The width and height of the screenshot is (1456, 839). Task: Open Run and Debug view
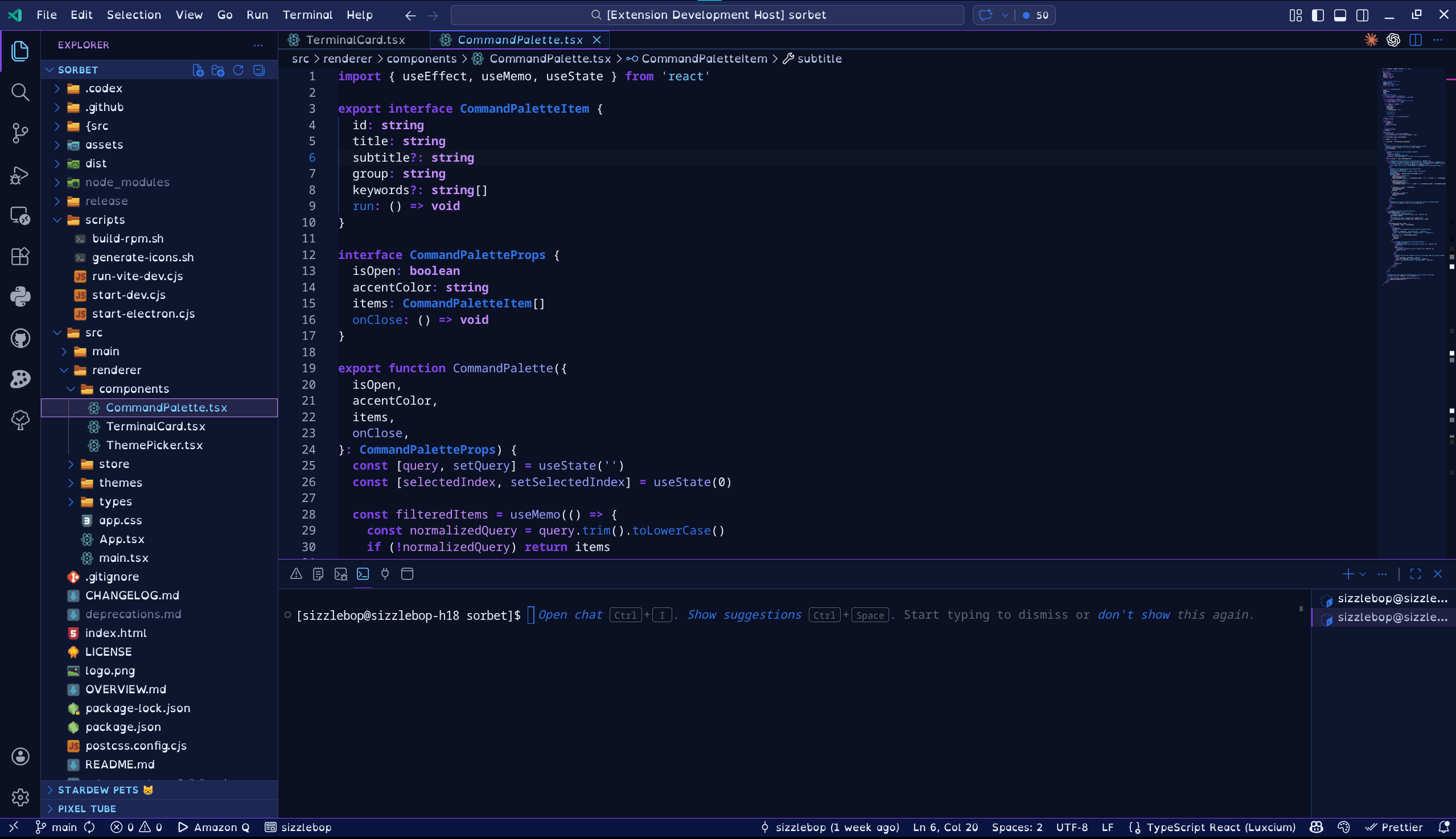point(20,175)
